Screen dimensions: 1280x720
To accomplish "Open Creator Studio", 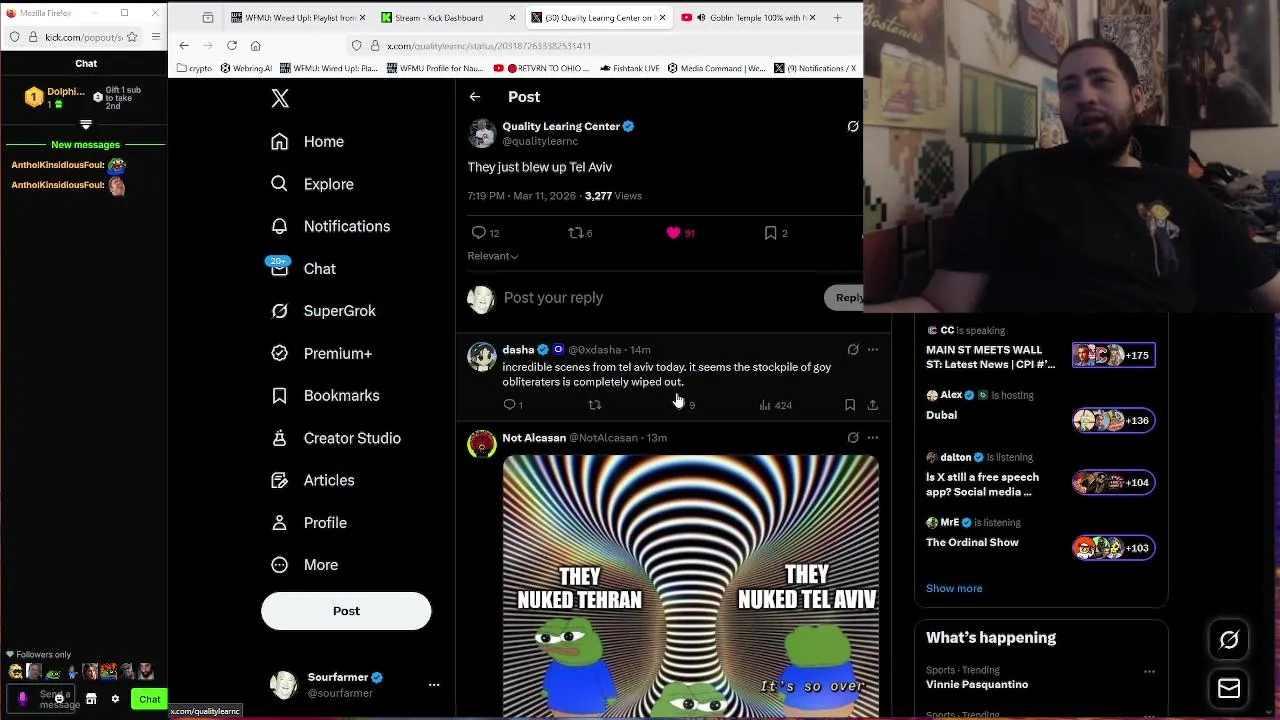I will point(336,438).
